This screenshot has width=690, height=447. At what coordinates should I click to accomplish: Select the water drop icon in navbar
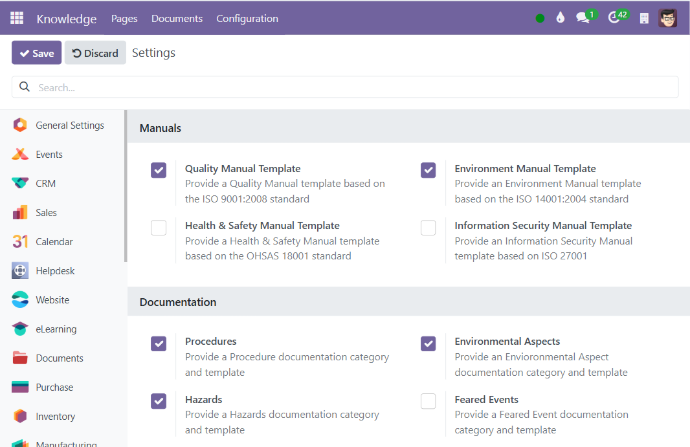tap(561, 18)
